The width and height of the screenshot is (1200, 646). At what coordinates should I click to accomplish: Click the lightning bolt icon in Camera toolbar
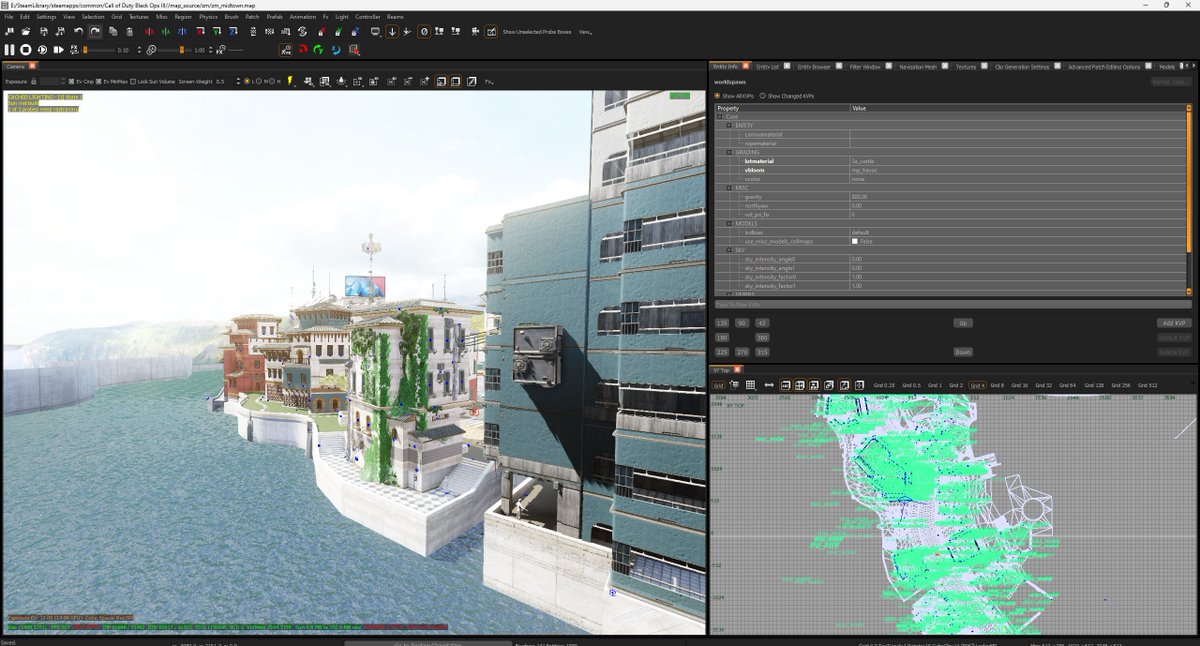tap(290, 81)
